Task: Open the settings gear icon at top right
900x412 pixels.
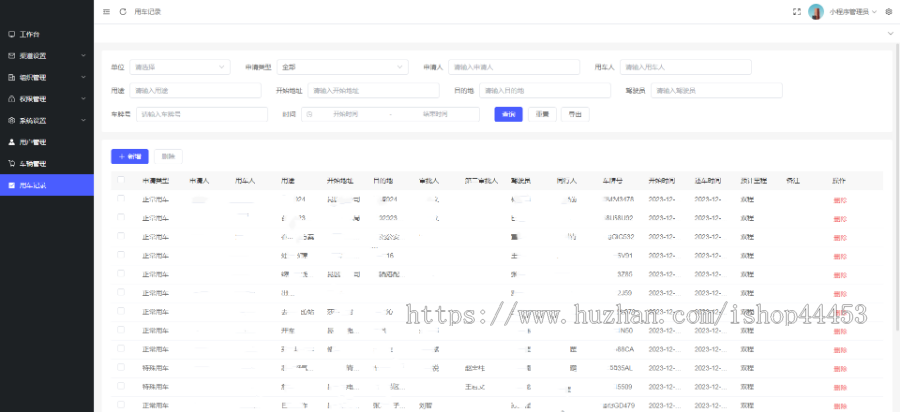Action: 889,11
